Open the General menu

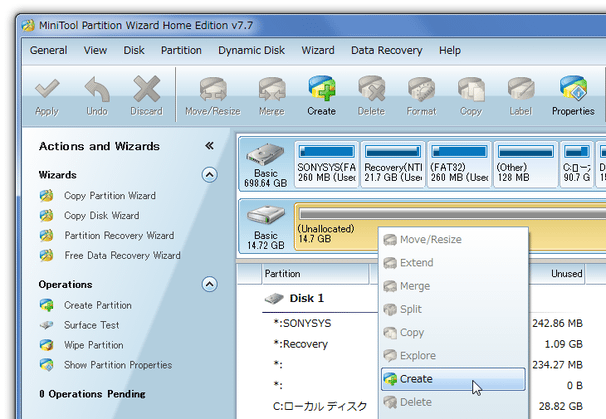point(48,50)
